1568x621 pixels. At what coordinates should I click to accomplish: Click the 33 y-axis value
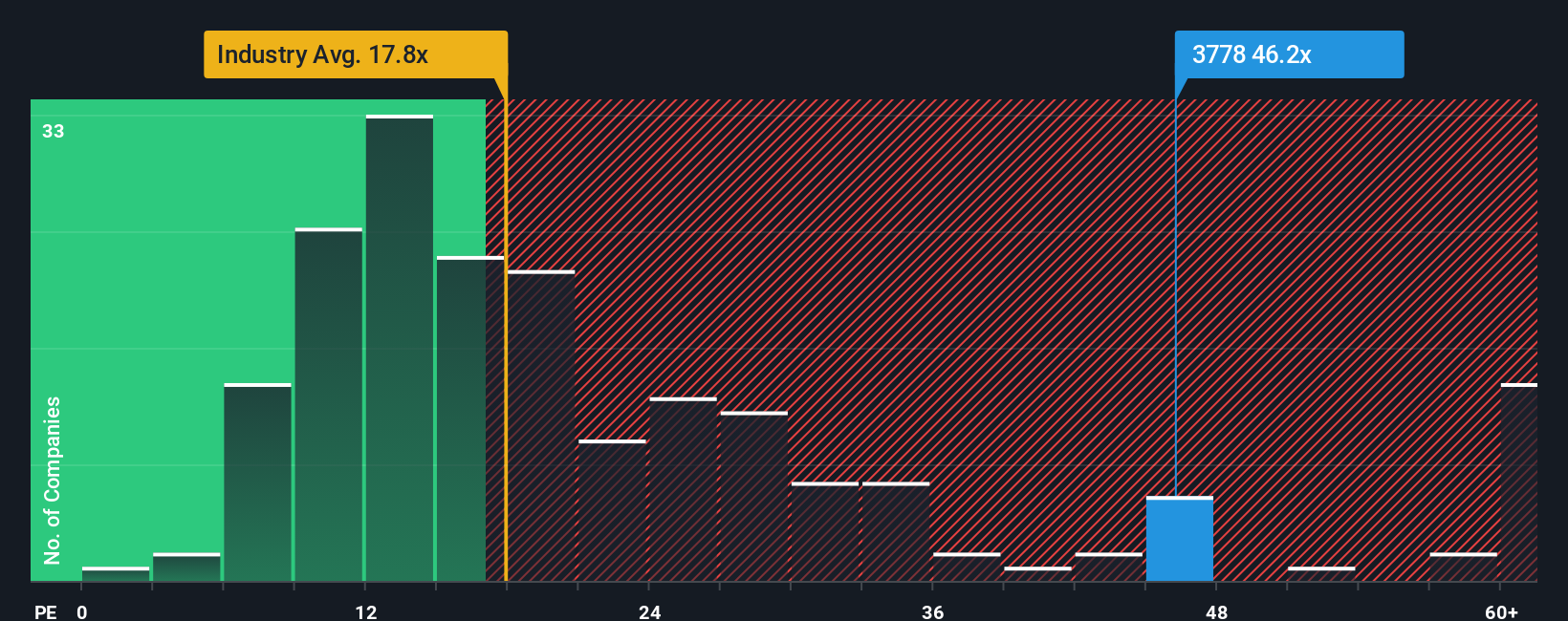coord(53,131)
